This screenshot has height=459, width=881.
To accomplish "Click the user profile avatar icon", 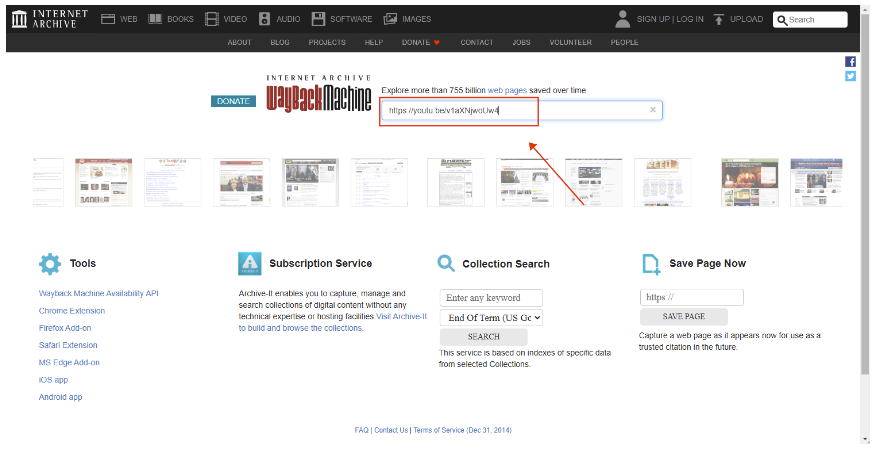I will pos(623,18).
